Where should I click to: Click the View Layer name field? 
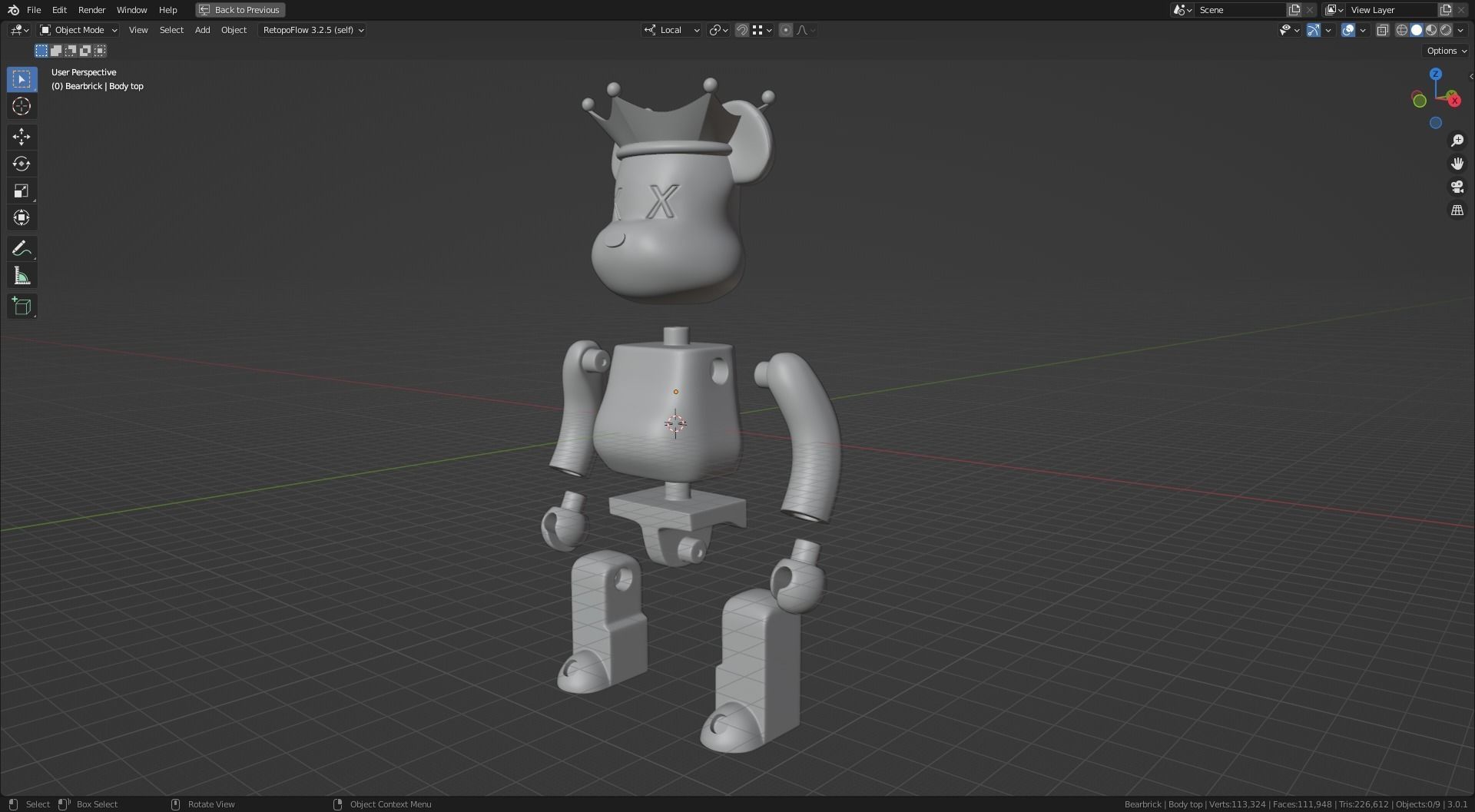pyautogui.click(x=1392, y=10)
